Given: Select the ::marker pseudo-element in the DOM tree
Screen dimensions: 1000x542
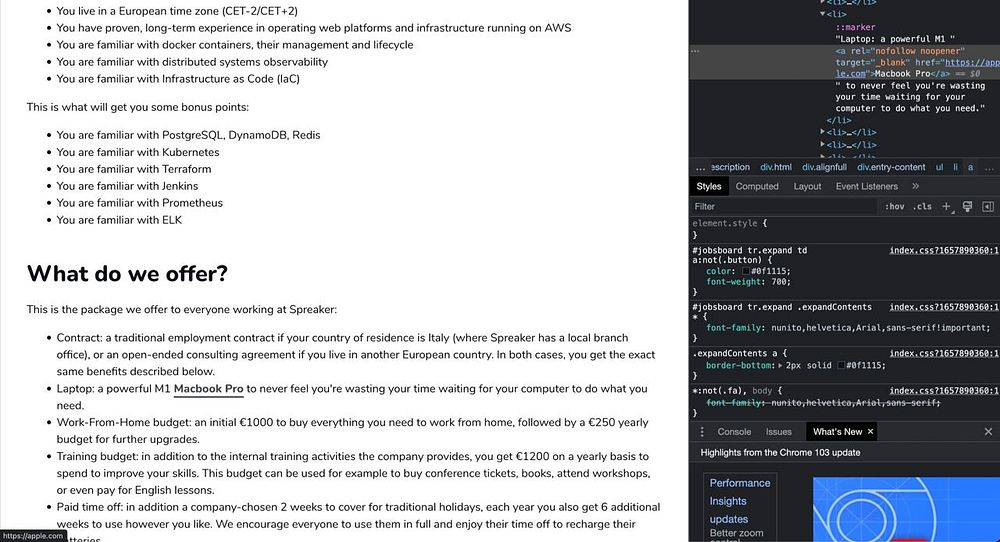Looking at the screenshot, I should 855,27.
